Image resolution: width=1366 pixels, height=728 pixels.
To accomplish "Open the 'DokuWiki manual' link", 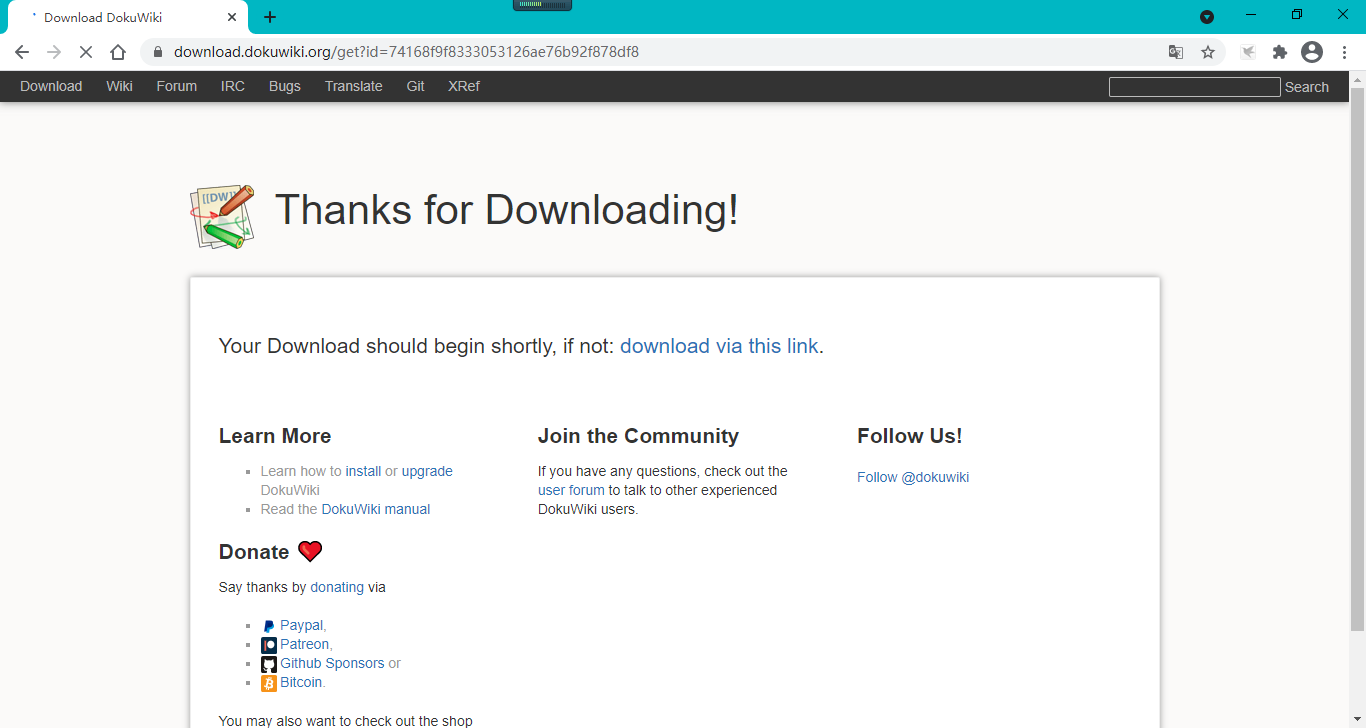I will coord(376,509).
